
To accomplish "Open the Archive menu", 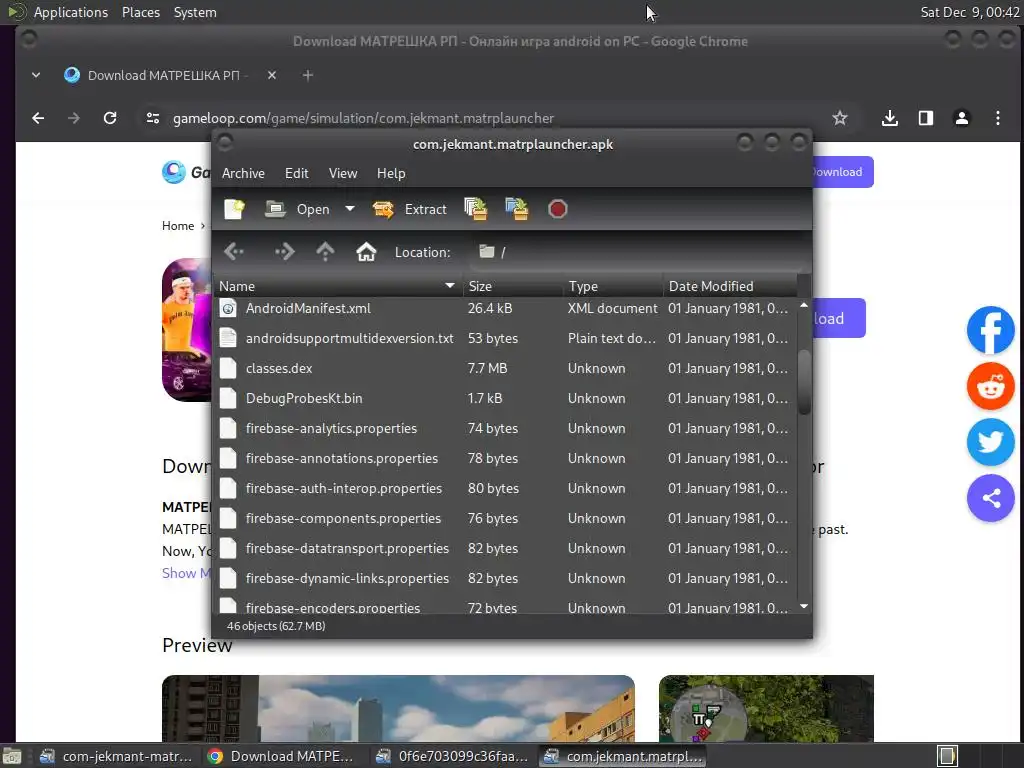I will [x=243, y=173].
